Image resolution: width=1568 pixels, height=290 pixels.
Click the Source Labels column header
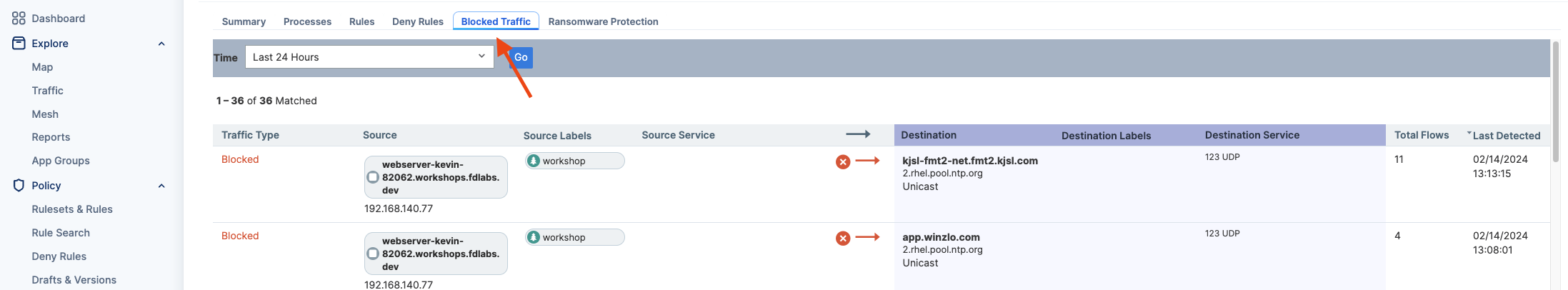tap(557, 136)
